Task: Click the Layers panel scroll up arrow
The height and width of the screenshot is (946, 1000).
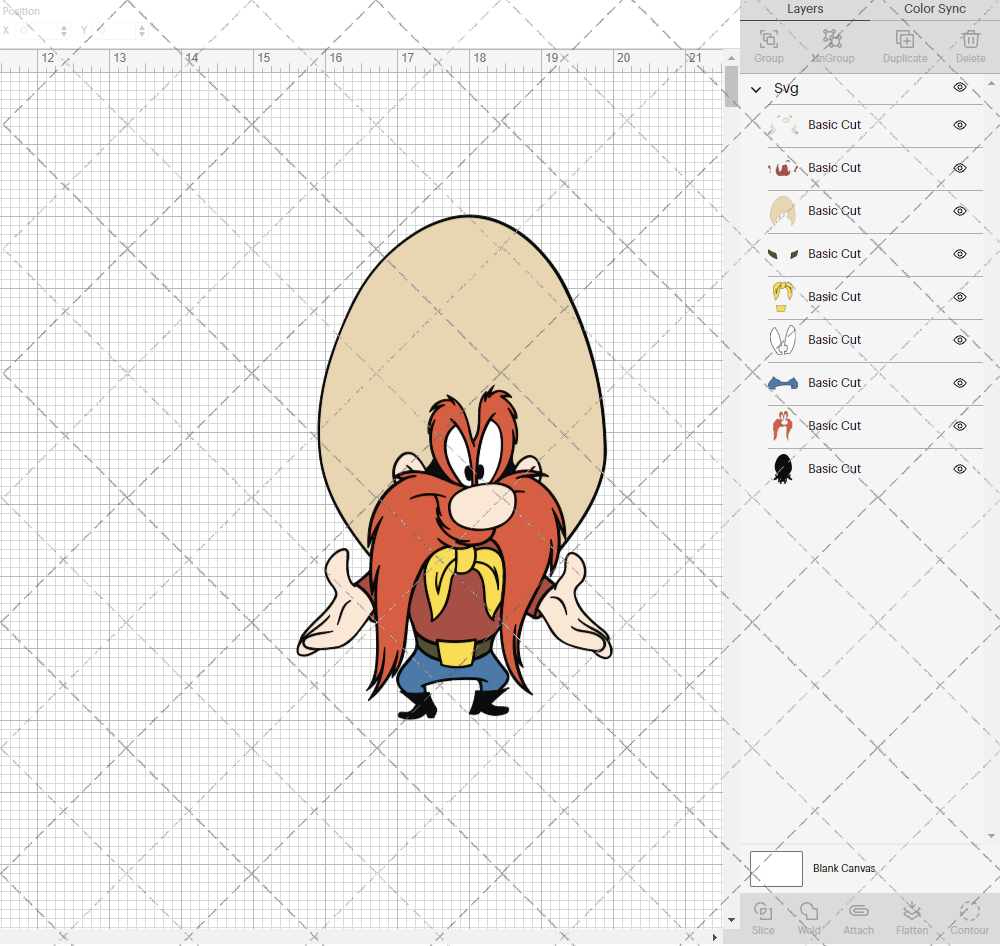Action: (x=990, y=84)
